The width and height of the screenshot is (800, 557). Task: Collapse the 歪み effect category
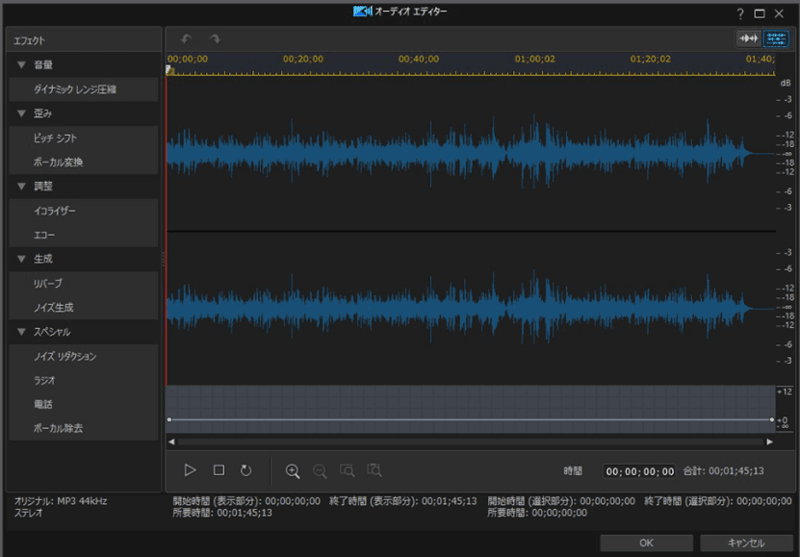22,114
